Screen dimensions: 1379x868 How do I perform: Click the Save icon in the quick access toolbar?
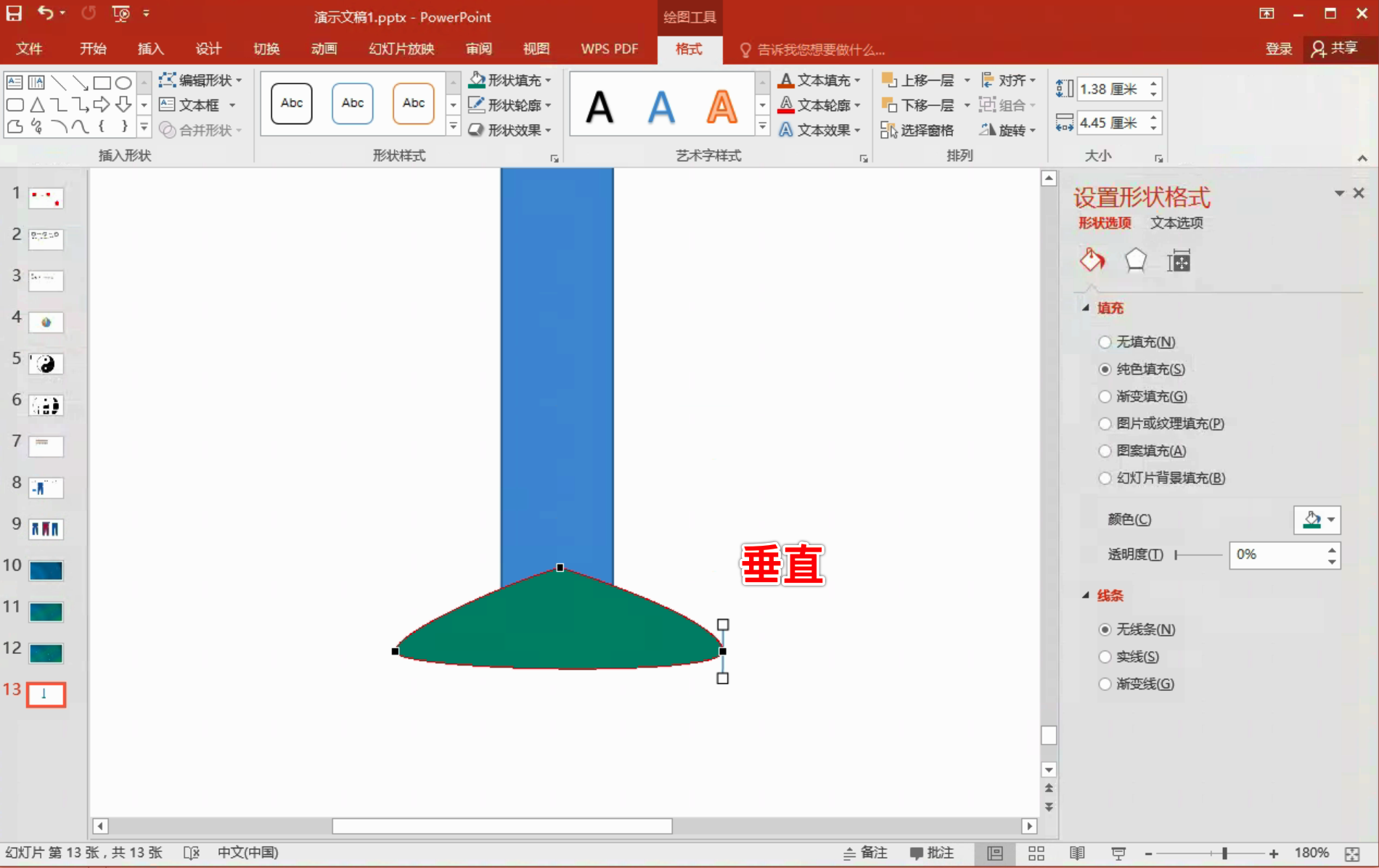pos(14,13)
